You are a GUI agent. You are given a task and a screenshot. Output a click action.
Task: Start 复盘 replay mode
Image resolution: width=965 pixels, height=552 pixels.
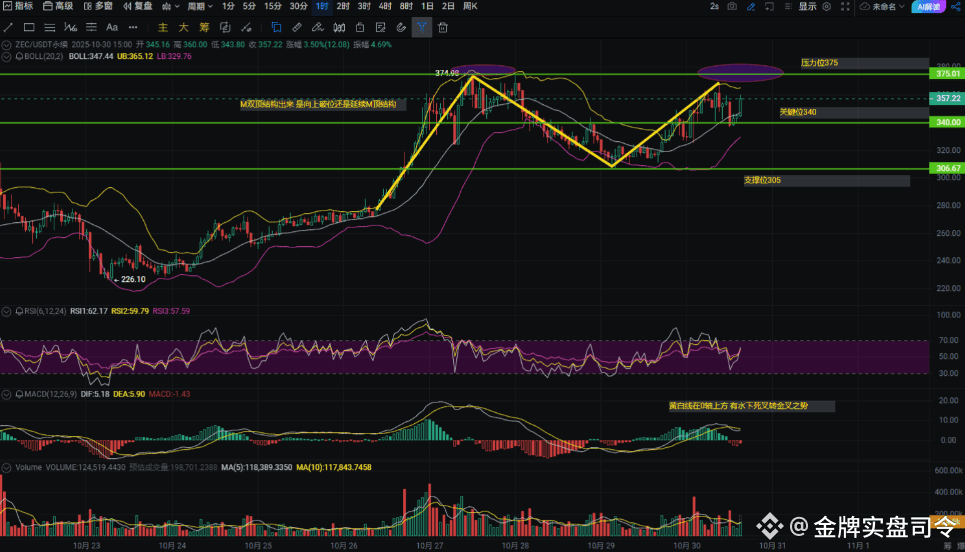138,6
